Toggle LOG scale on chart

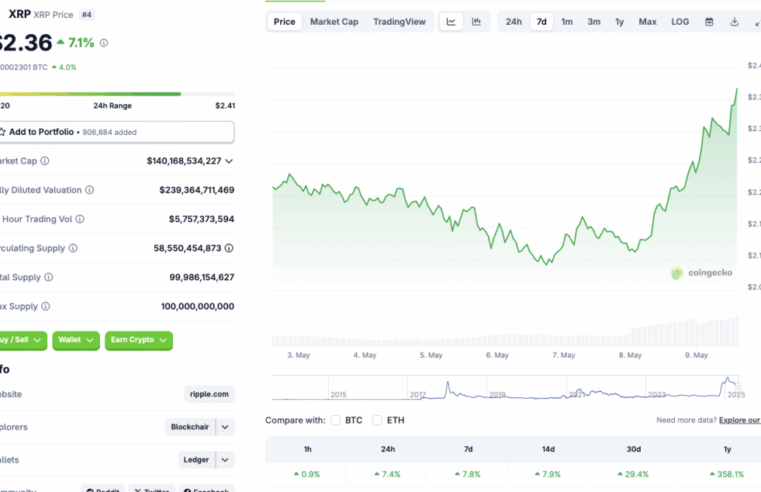click(x=680, y=22)
